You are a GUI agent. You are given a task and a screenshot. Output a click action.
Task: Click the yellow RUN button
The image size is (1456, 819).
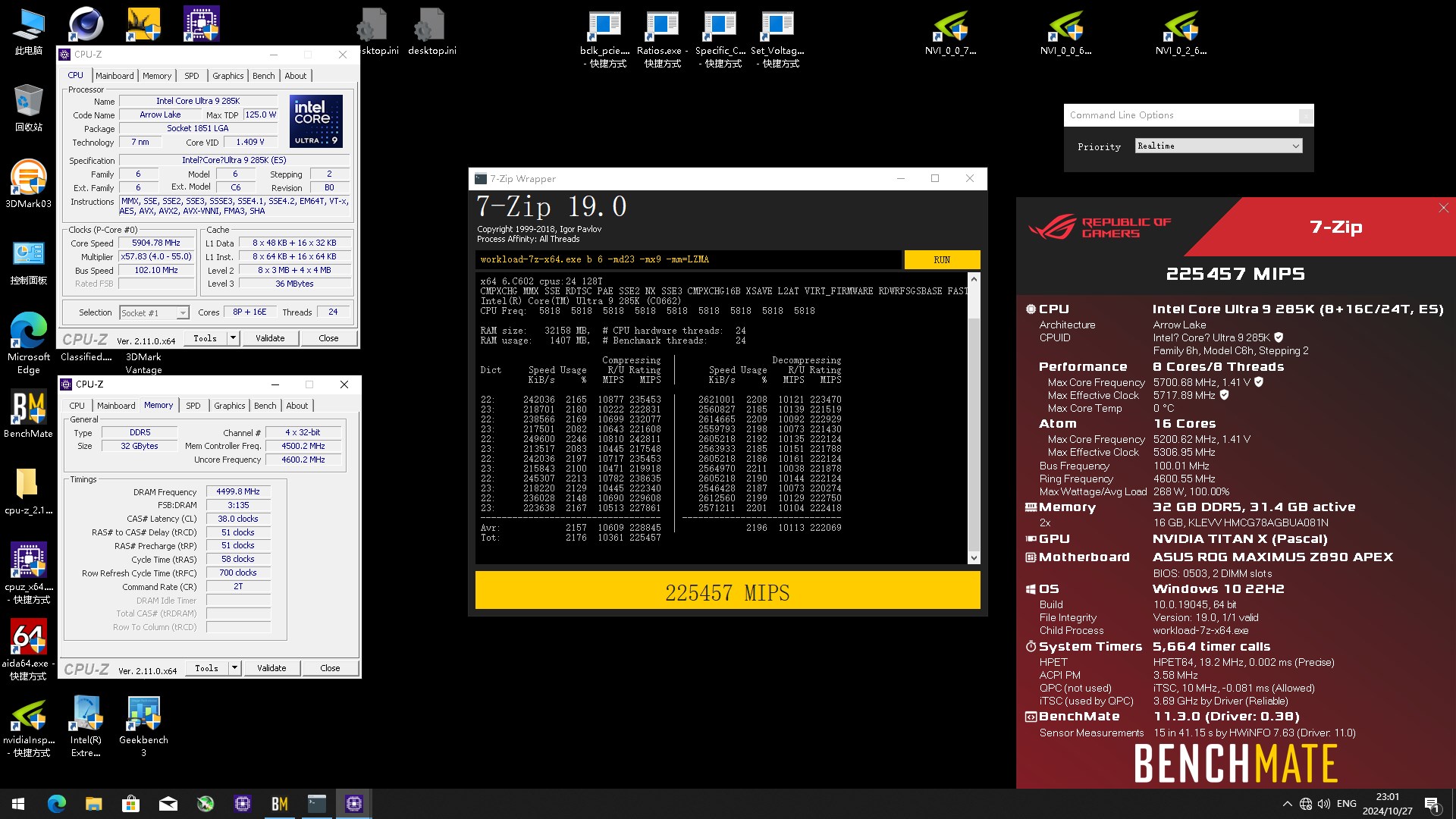pyautogui.click(x=942, y=259)
